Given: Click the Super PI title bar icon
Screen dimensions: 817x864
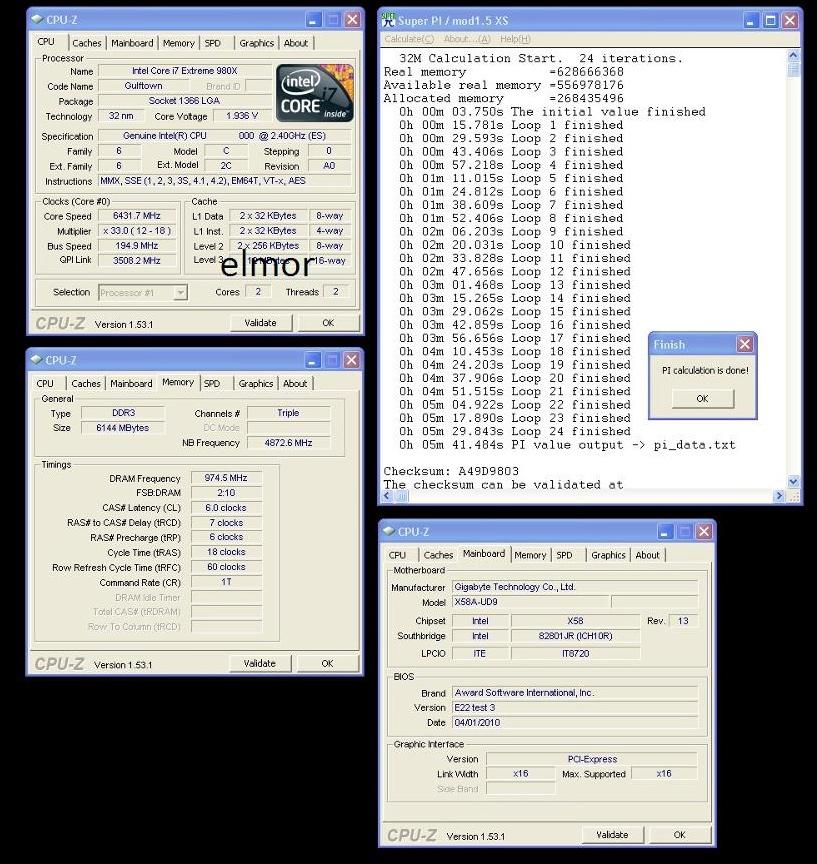Looking at the screenshot, I should (389, 19).
